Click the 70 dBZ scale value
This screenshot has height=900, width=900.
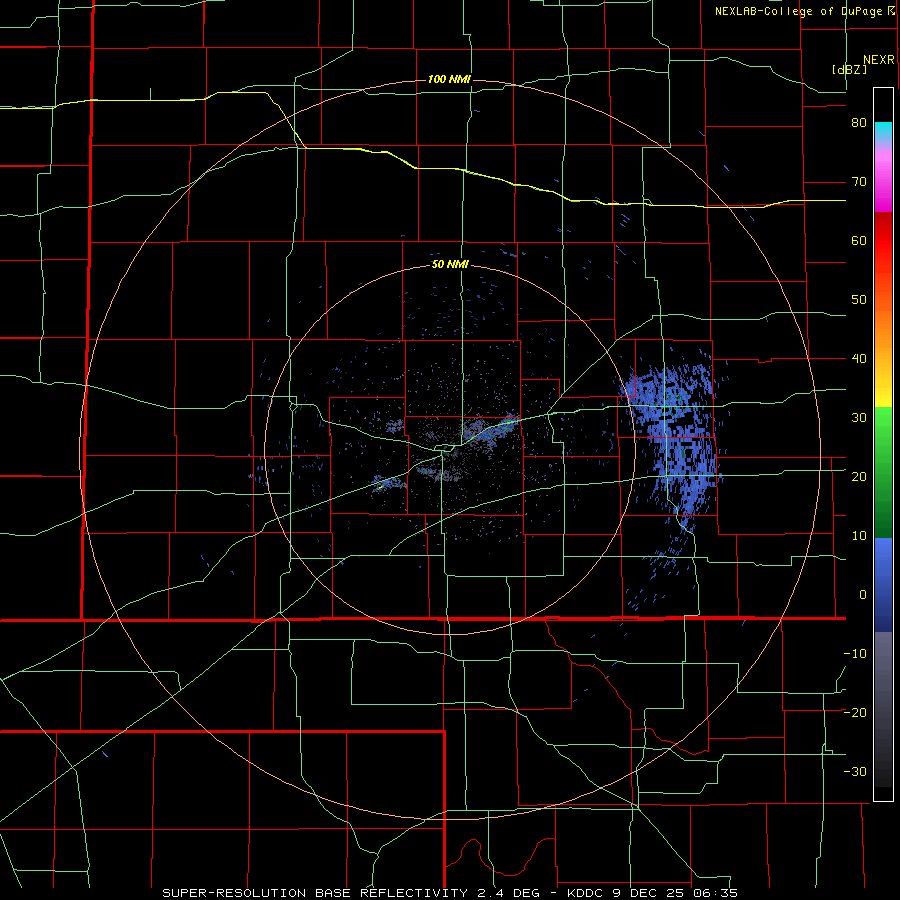859,182
